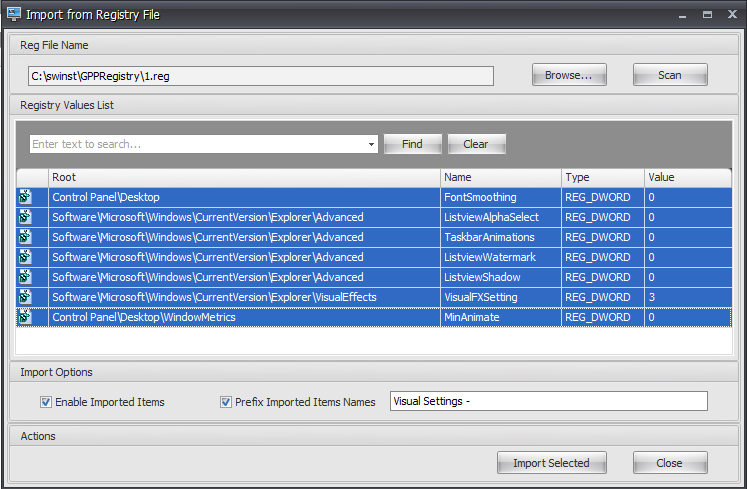
Task: Sort list by Root column header
Action: pyautogui.click(x=244, y=177)
